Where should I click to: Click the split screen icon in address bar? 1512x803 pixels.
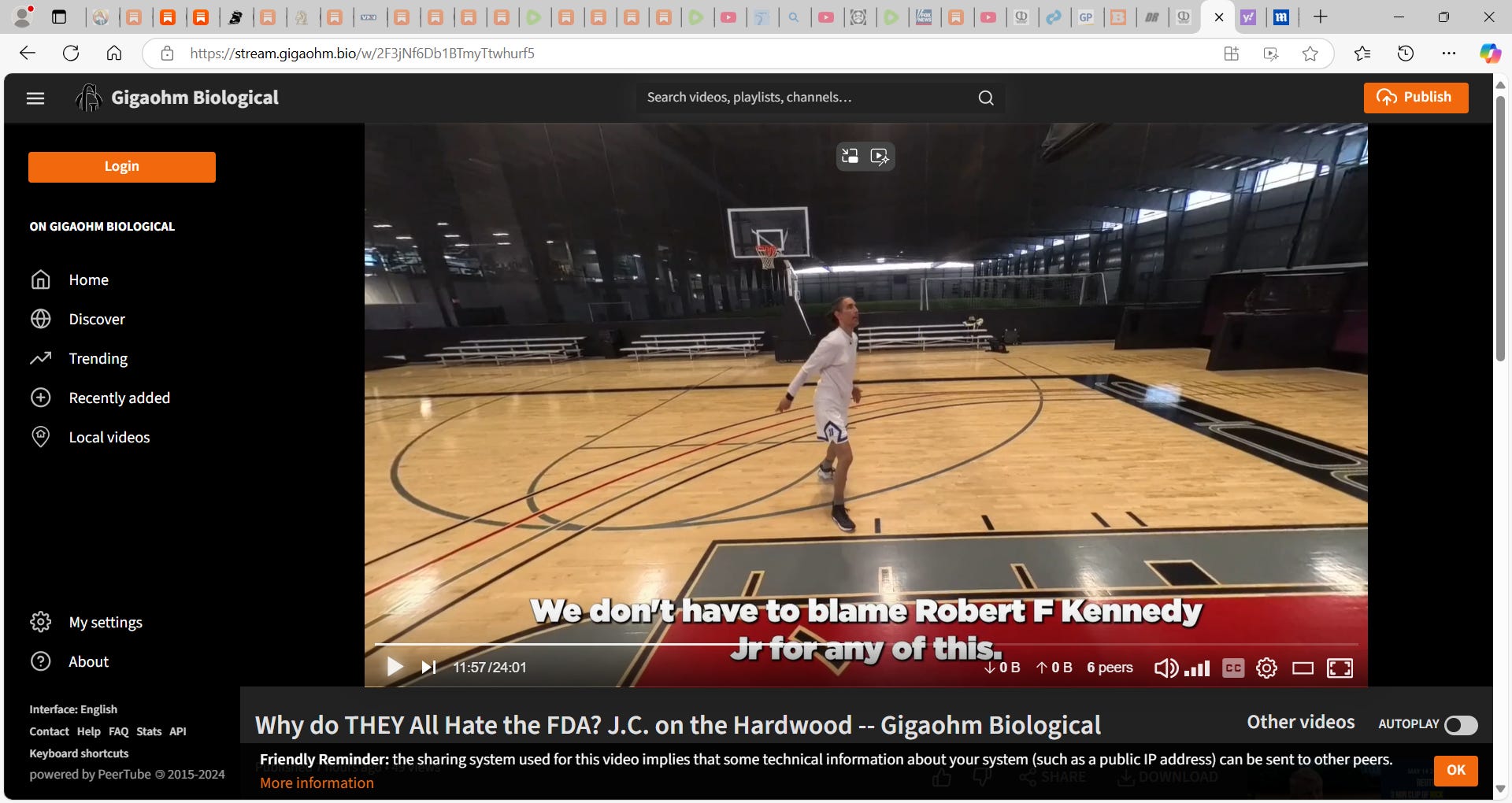(x=1232, y=54)
